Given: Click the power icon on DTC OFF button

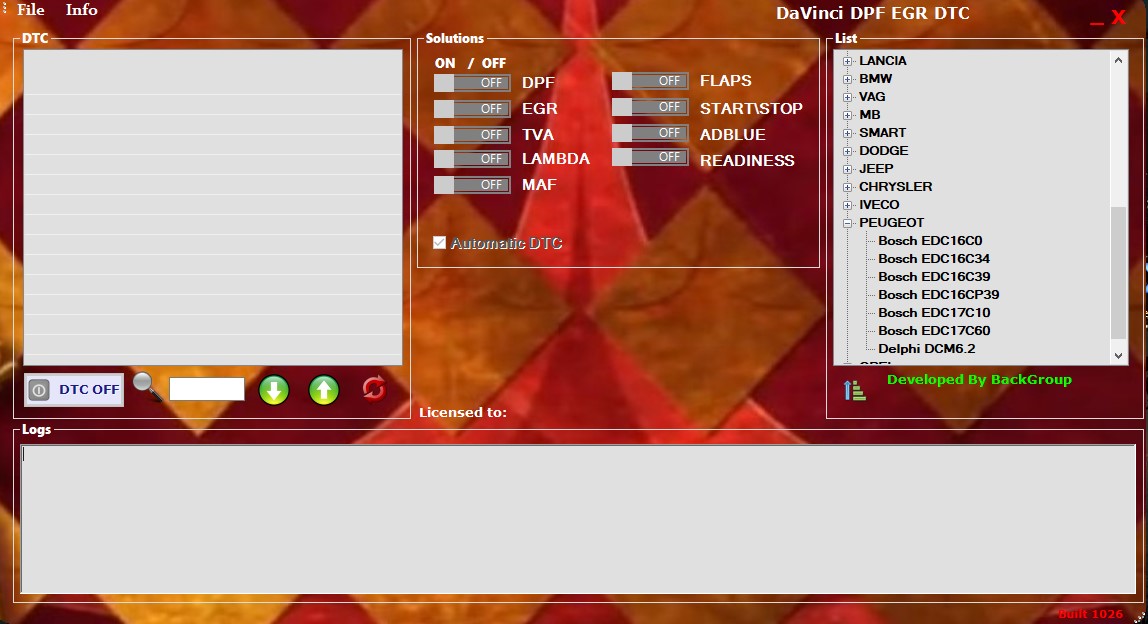Looking at the screenshot, I should pos(37,389).
